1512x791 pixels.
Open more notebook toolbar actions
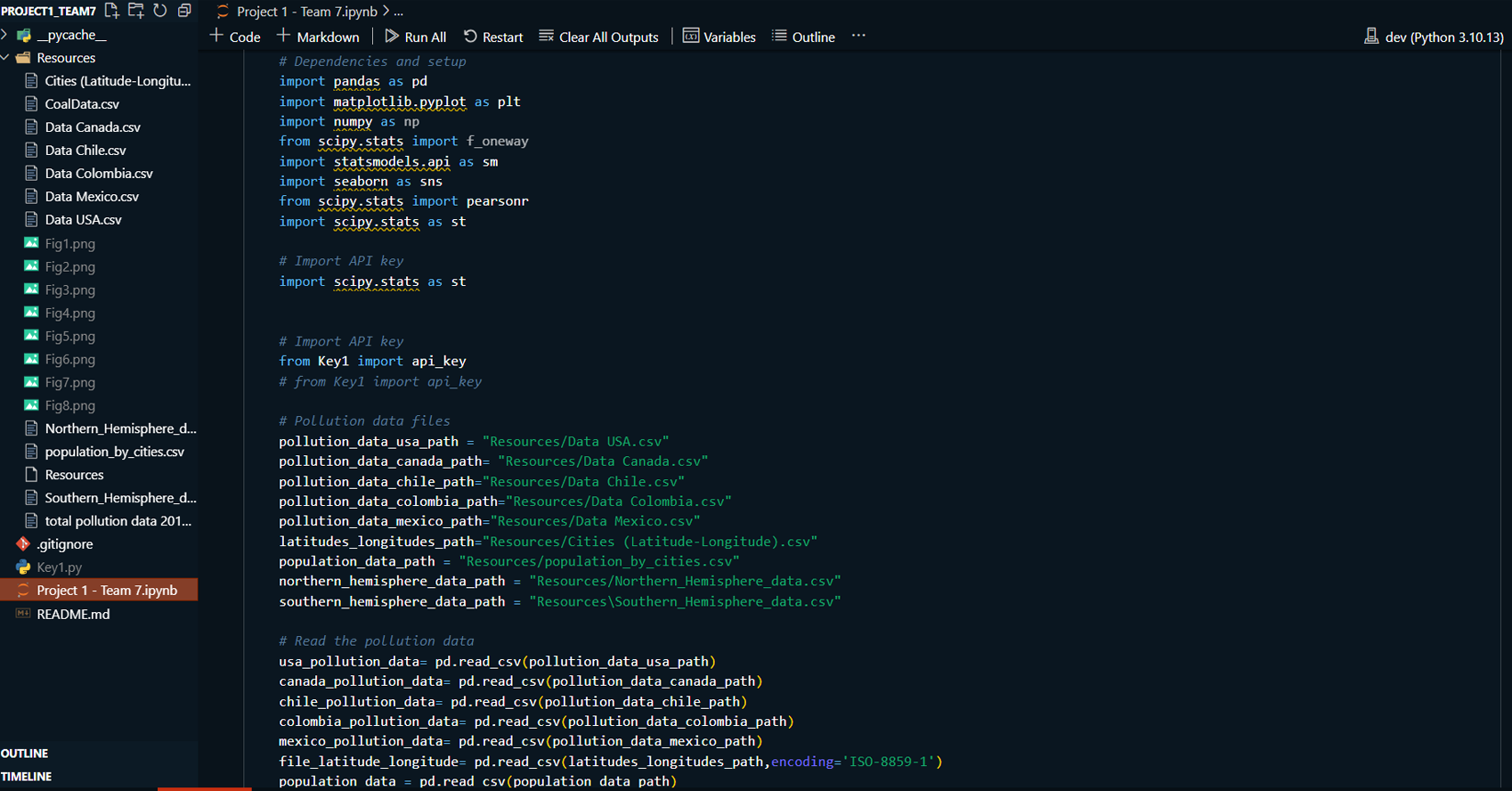(x=858, y=37)
